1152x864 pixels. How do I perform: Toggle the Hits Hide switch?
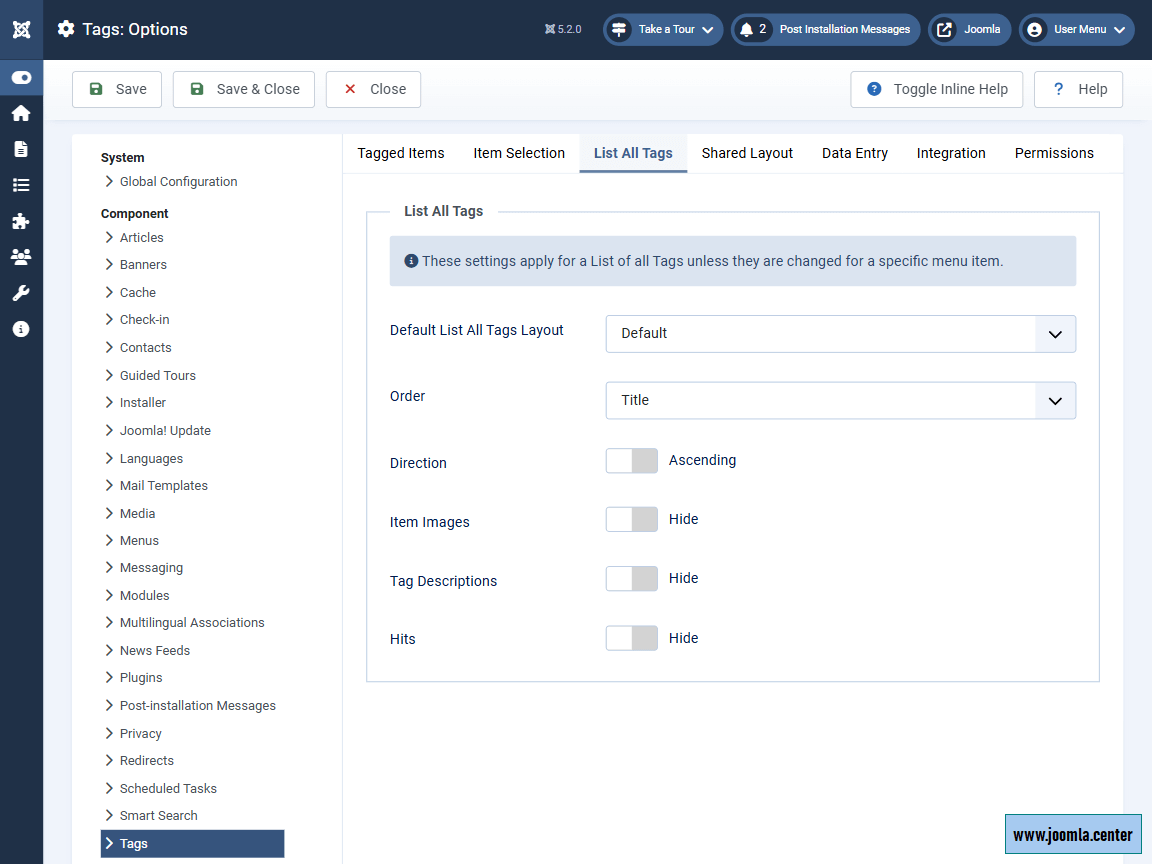(x=632, y=638)
